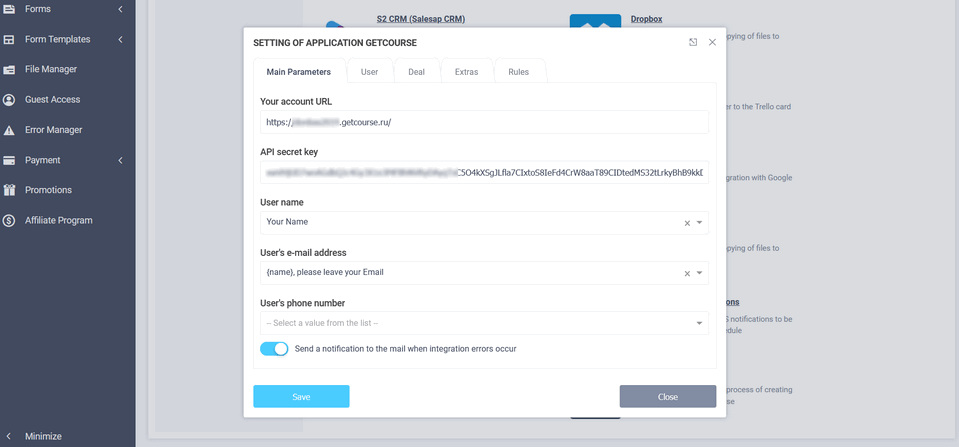Toggle integration error mail notifications
959x447 pixels.
click(274, 349)
